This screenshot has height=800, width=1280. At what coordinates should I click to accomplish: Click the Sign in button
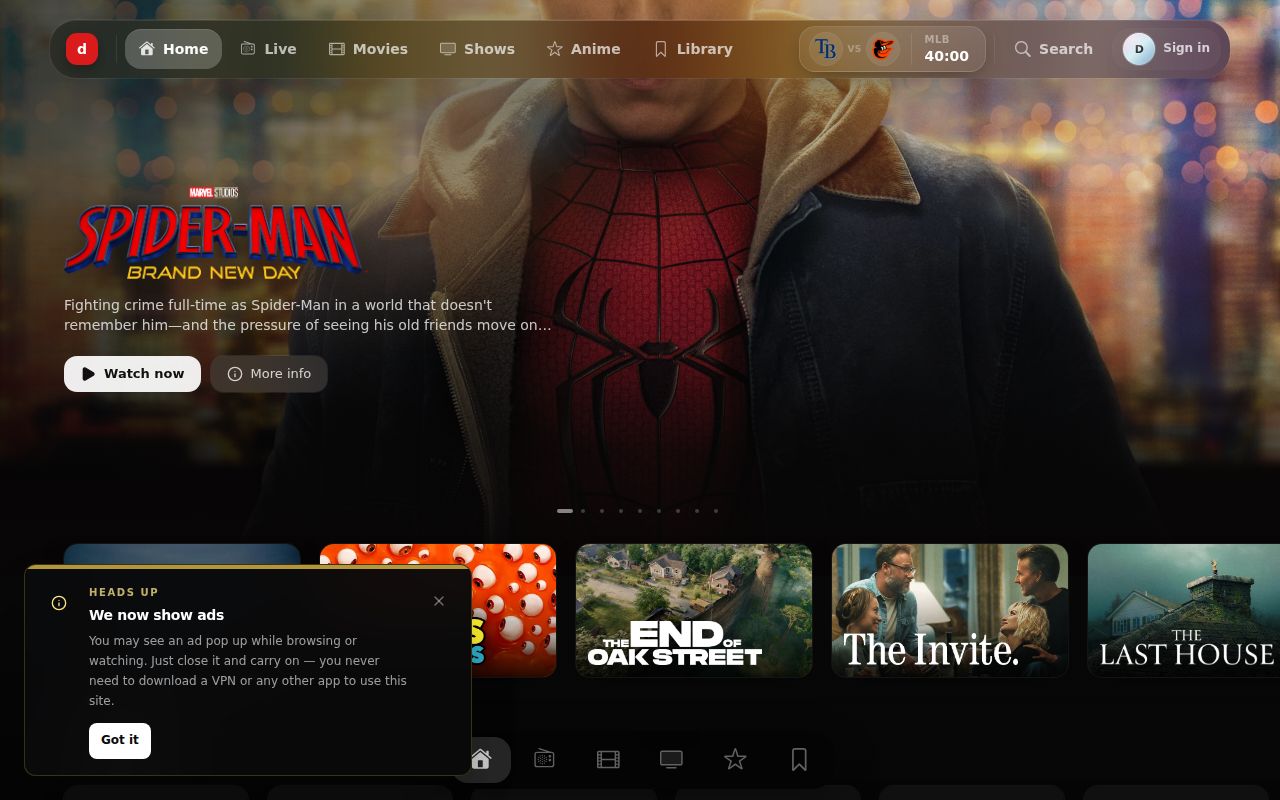coord(1167,48)
